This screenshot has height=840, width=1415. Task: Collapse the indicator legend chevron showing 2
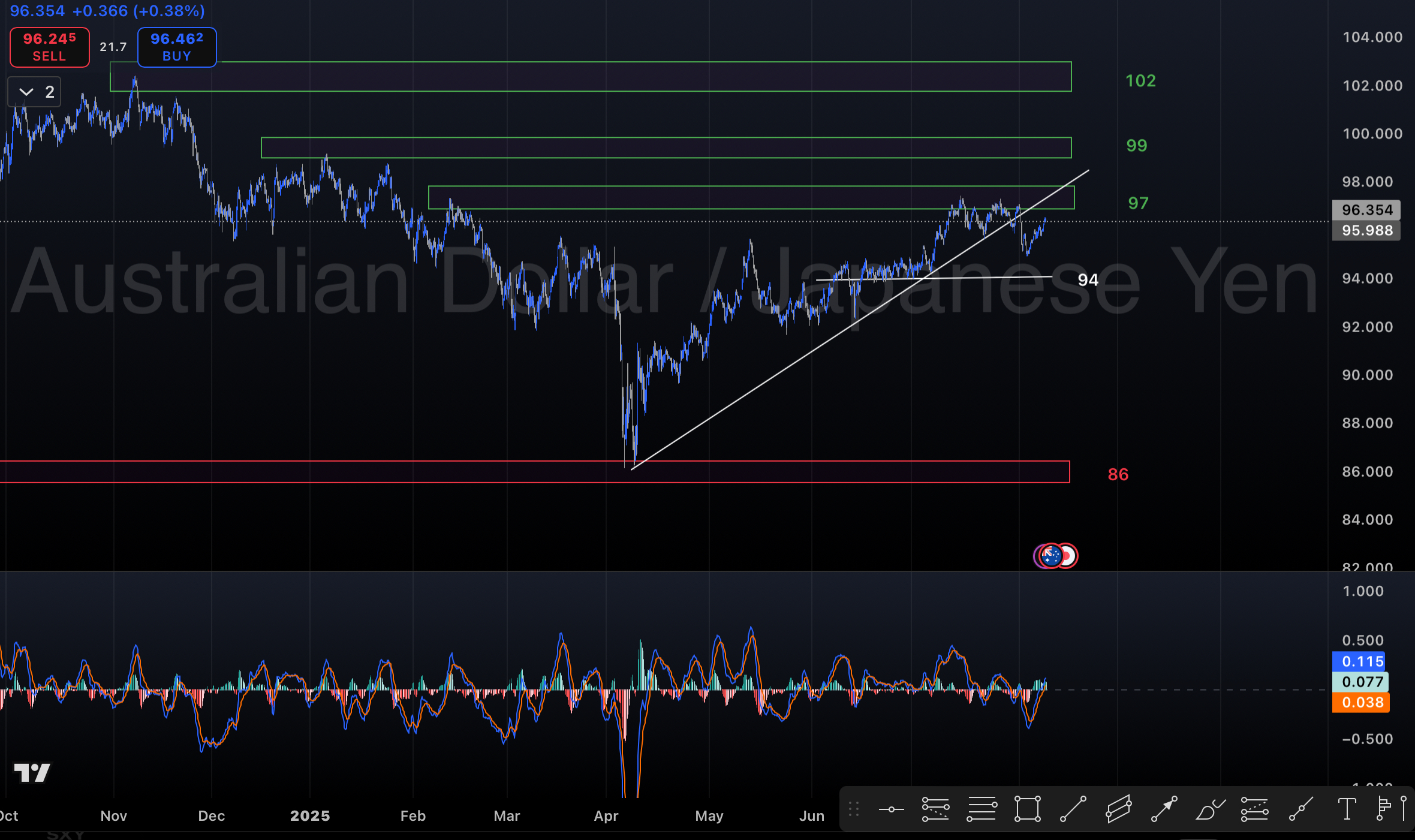tap(34, 92)
